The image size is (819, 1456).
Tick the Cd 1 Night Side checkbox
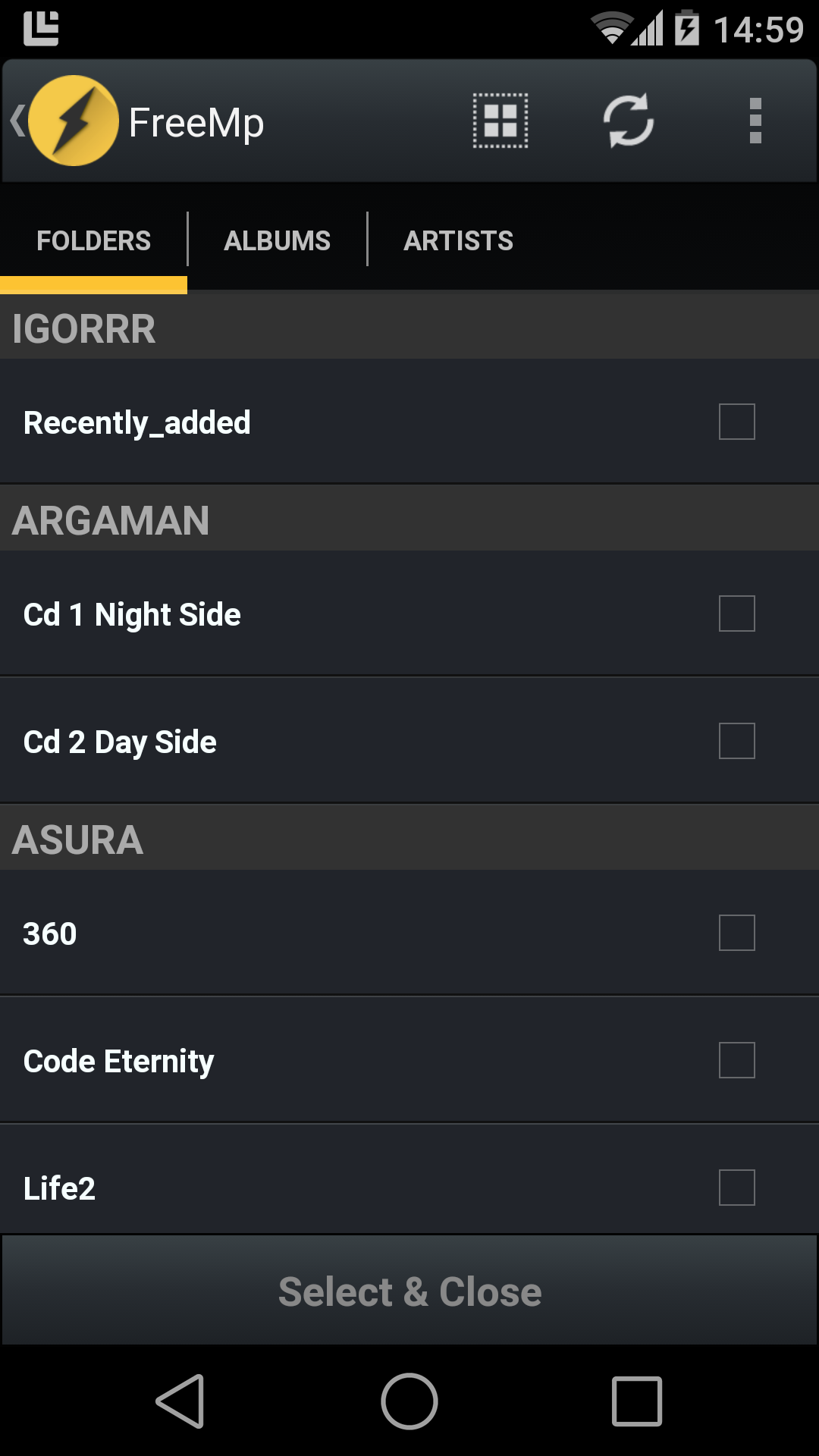pyautogui.click(x=736, y=613)
